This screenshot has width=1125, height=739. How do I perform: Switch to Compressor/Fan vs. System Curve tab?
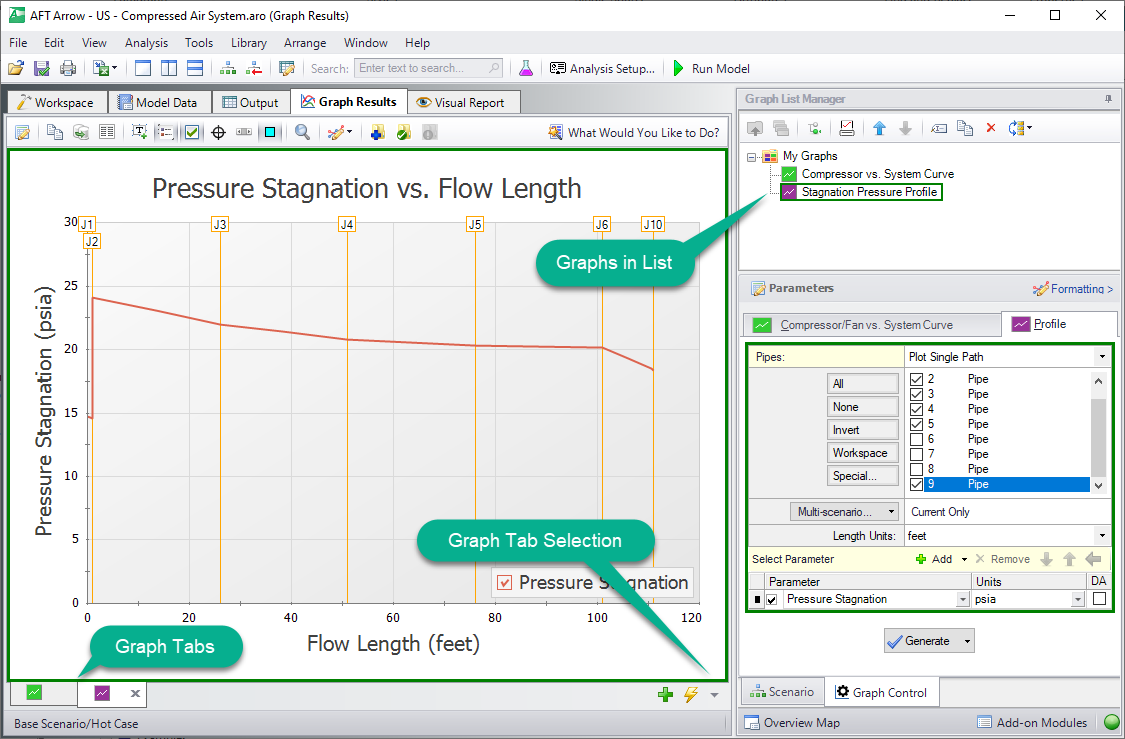(872, 325)
